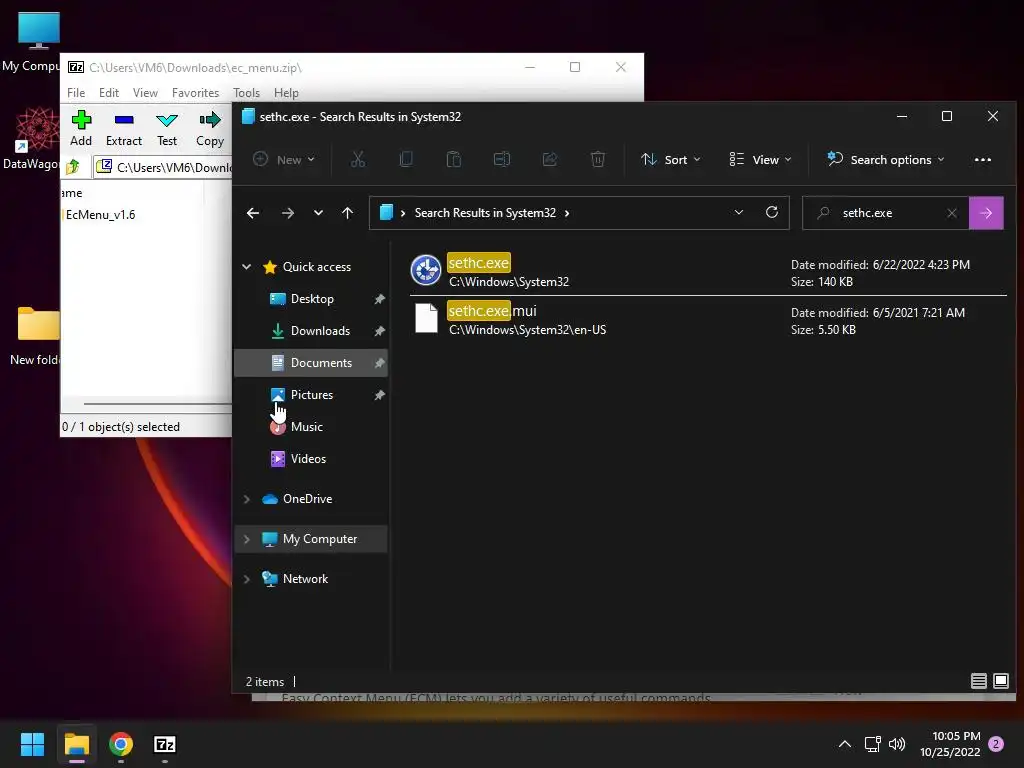Refresh the search results

pos(772,212)
